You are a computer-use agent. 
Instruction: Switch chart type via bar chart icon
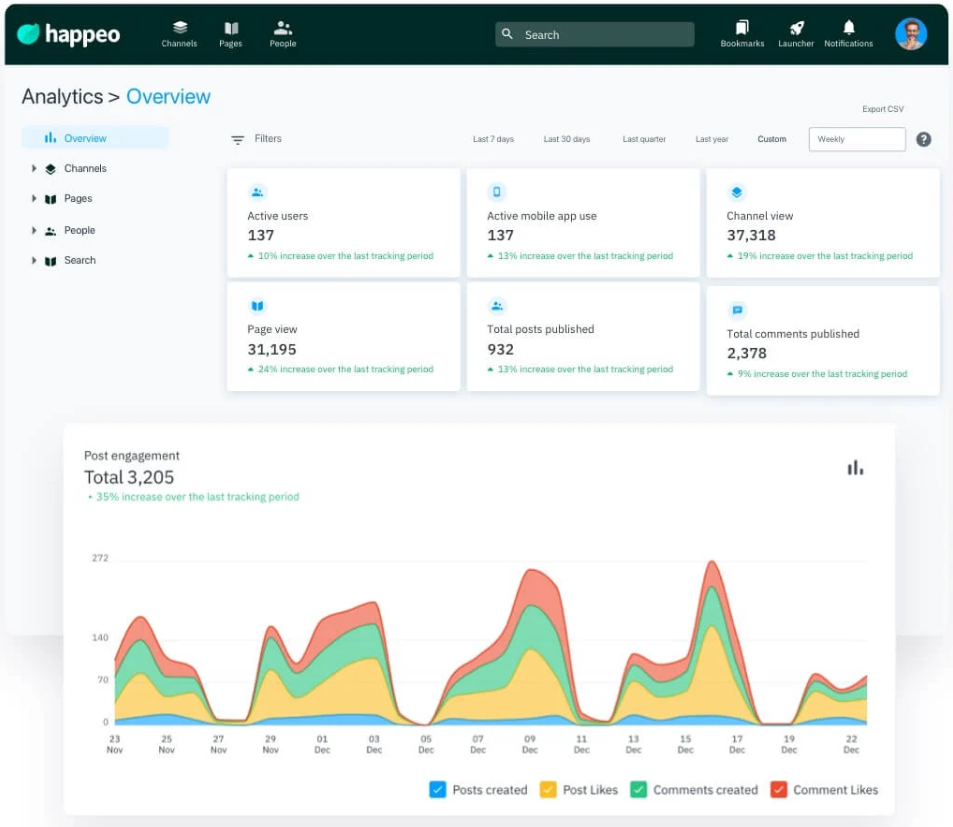click(x=855, y=467)
